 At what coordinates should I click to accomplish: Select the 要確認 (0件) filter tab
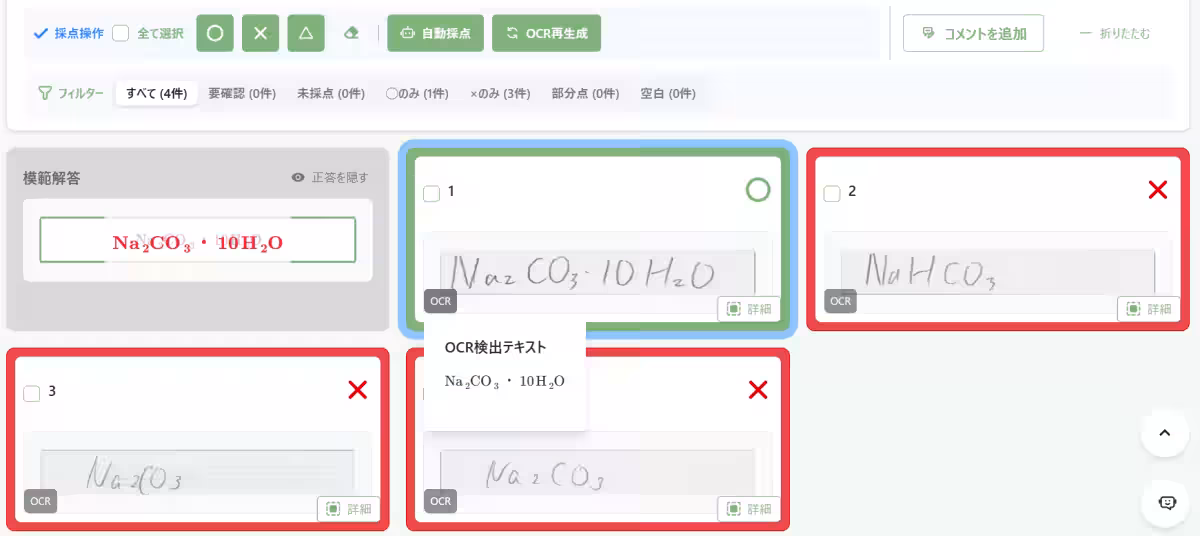point(242,93)
